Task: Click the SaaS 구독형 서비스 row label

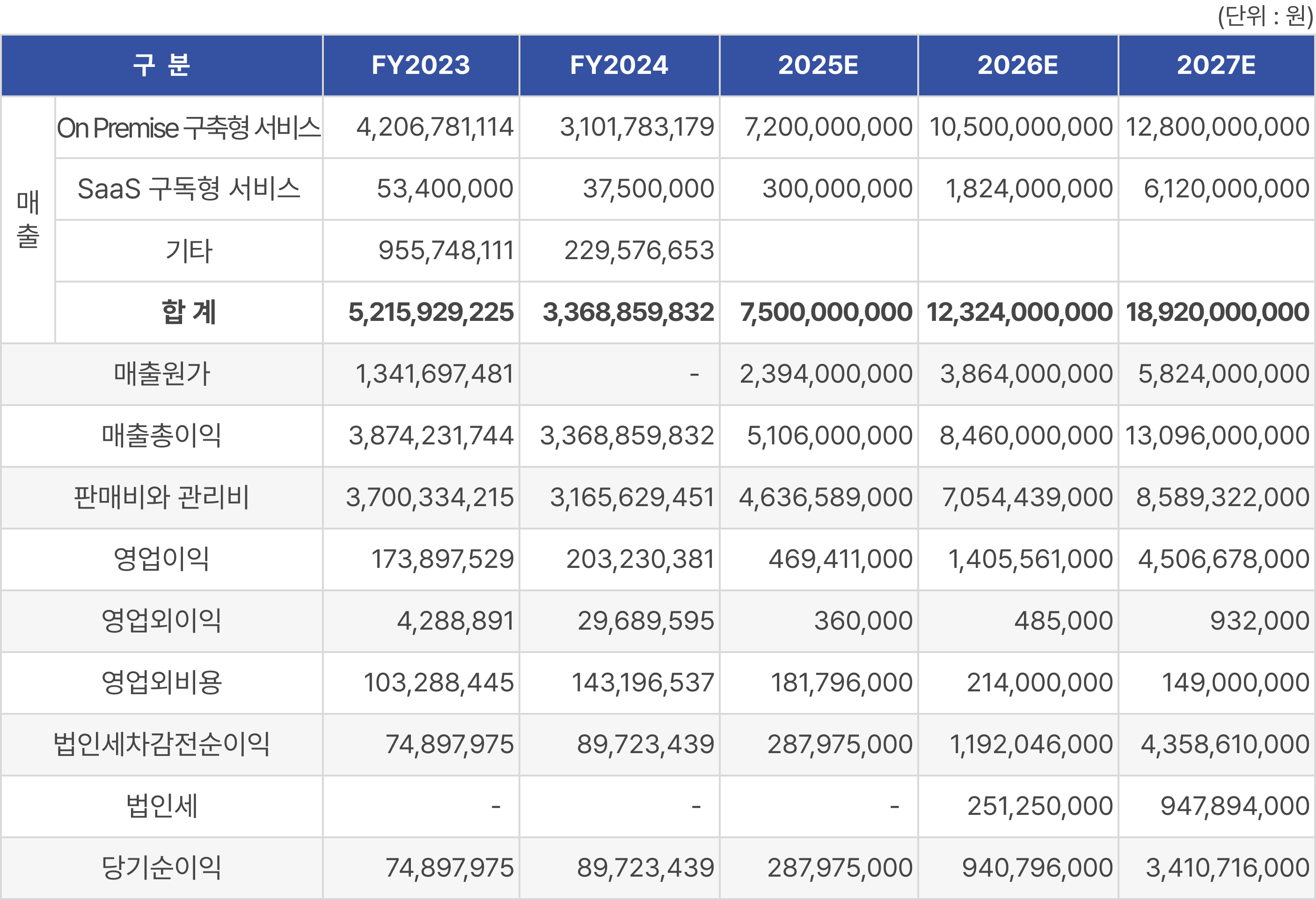Action: click(189, 189)
